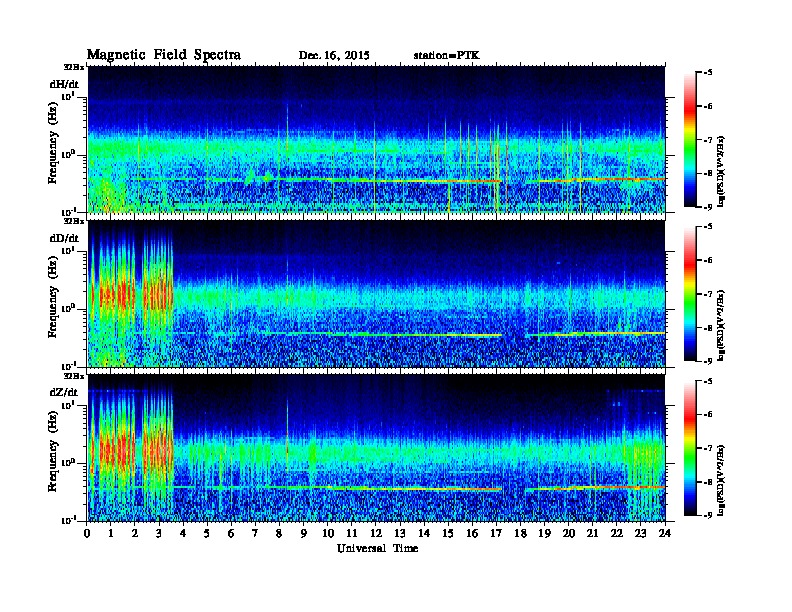Click the dD/dt spectrogram plot area
The height and width of the screenshot is (612, 792).
point(376,294)
